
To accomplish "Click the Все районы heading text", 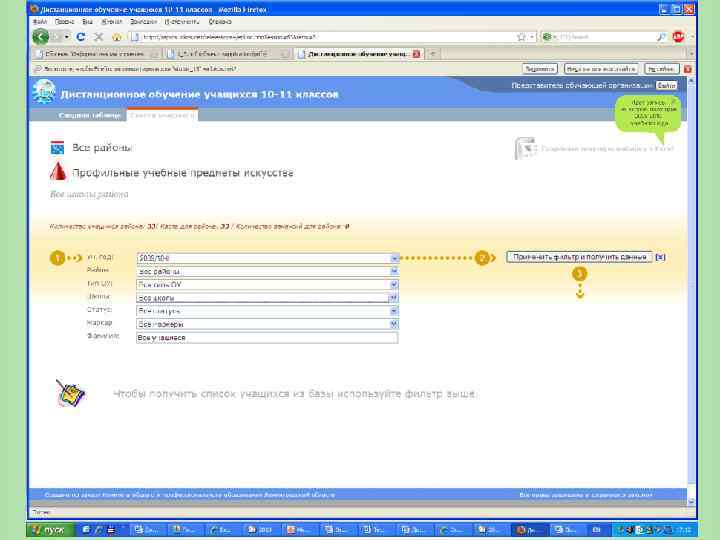I will [x=102, y=148].
